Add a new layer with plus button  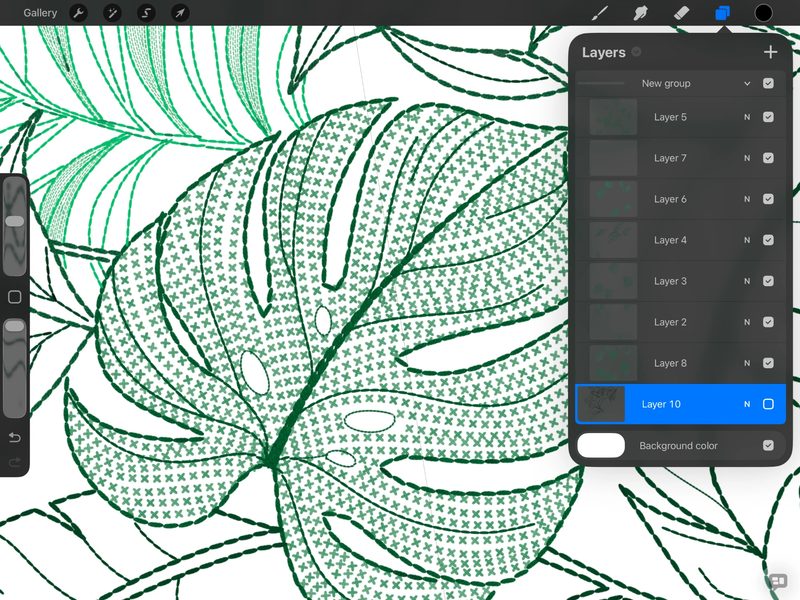point(770,52)
